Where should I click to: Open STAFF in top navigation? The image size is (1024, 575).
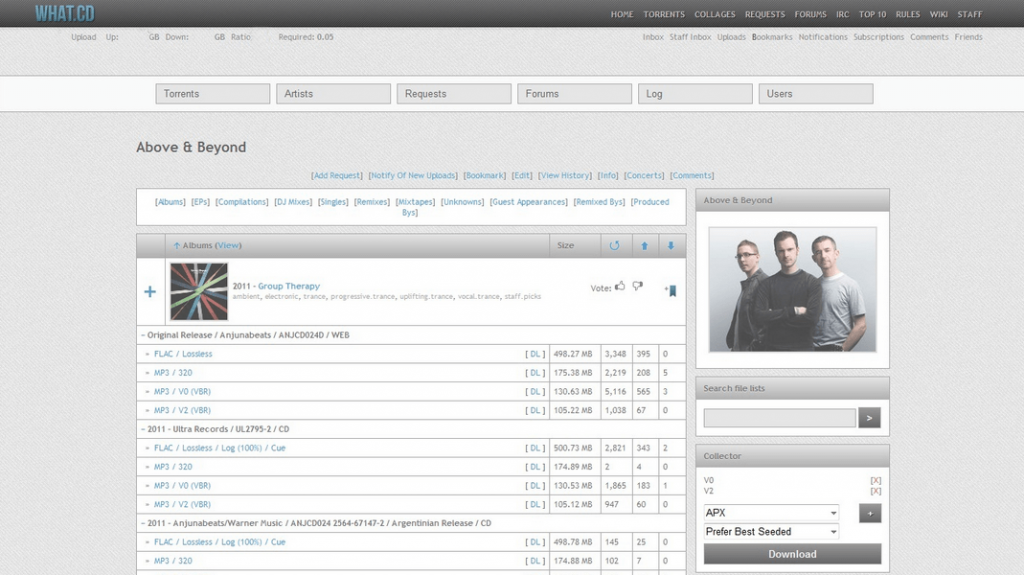coord(969,14)
